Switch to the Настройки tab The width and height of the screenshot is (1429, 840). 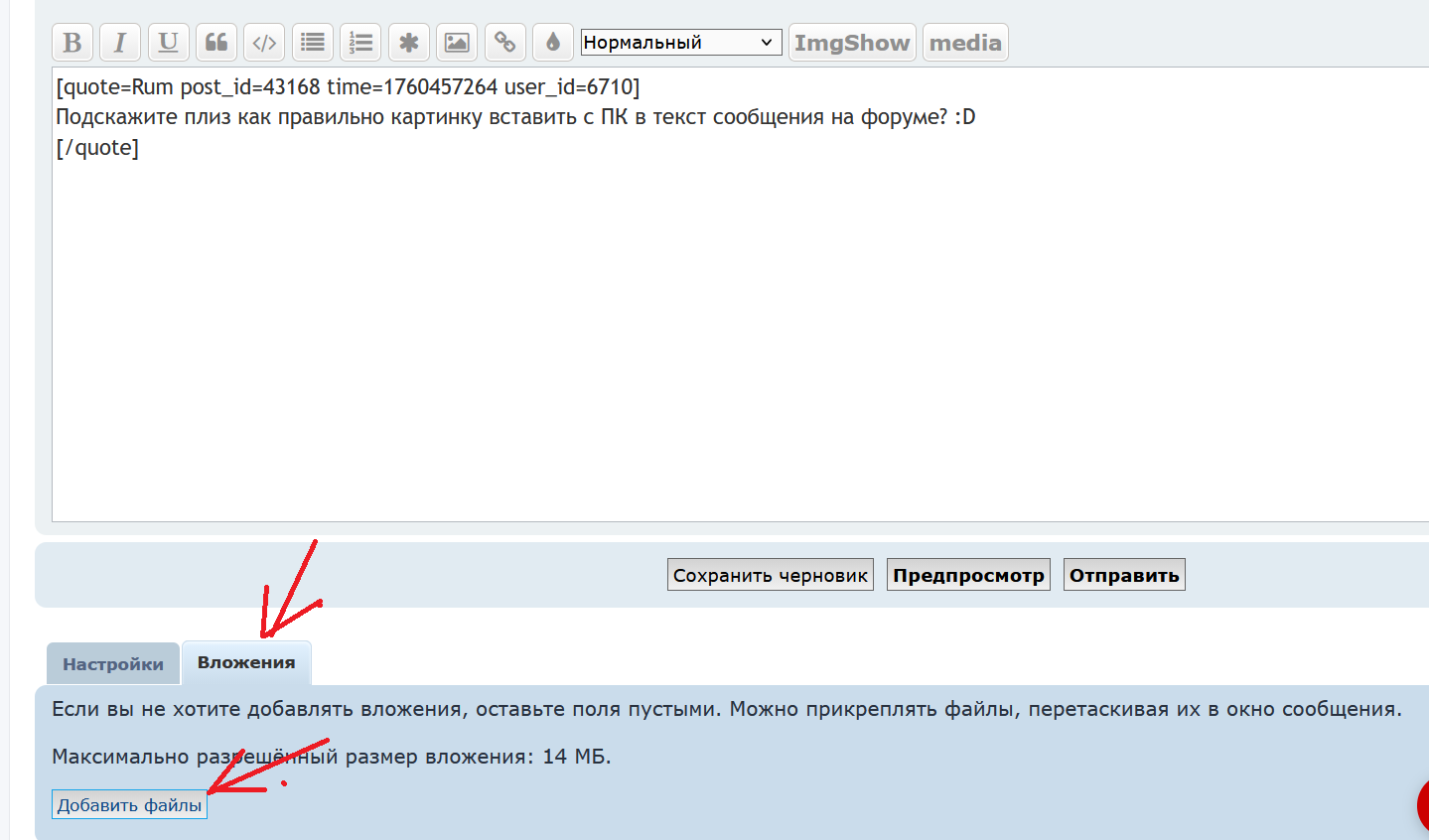(x=113, y=664)
